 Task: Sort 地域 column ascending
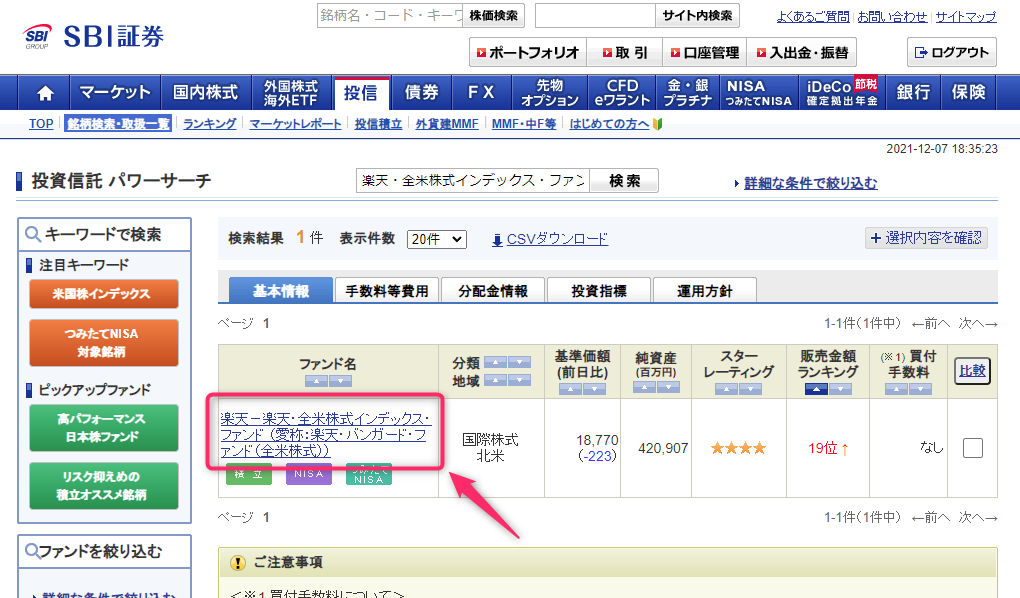click(x=495, y=380)
